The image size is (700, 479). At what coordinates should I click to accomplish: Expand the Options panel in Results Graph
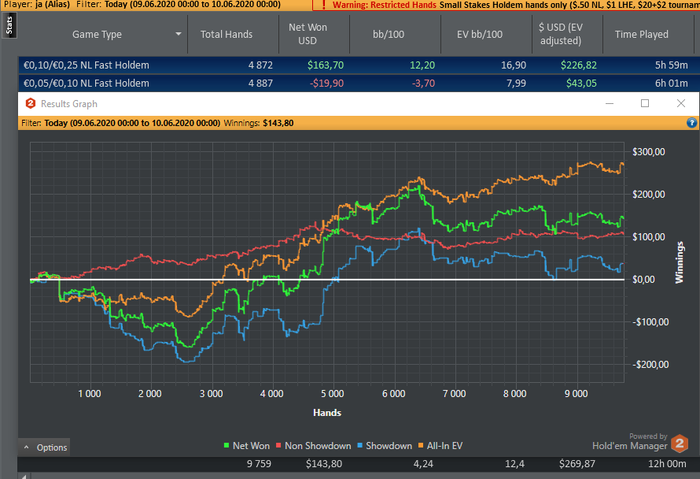(45, 447)
